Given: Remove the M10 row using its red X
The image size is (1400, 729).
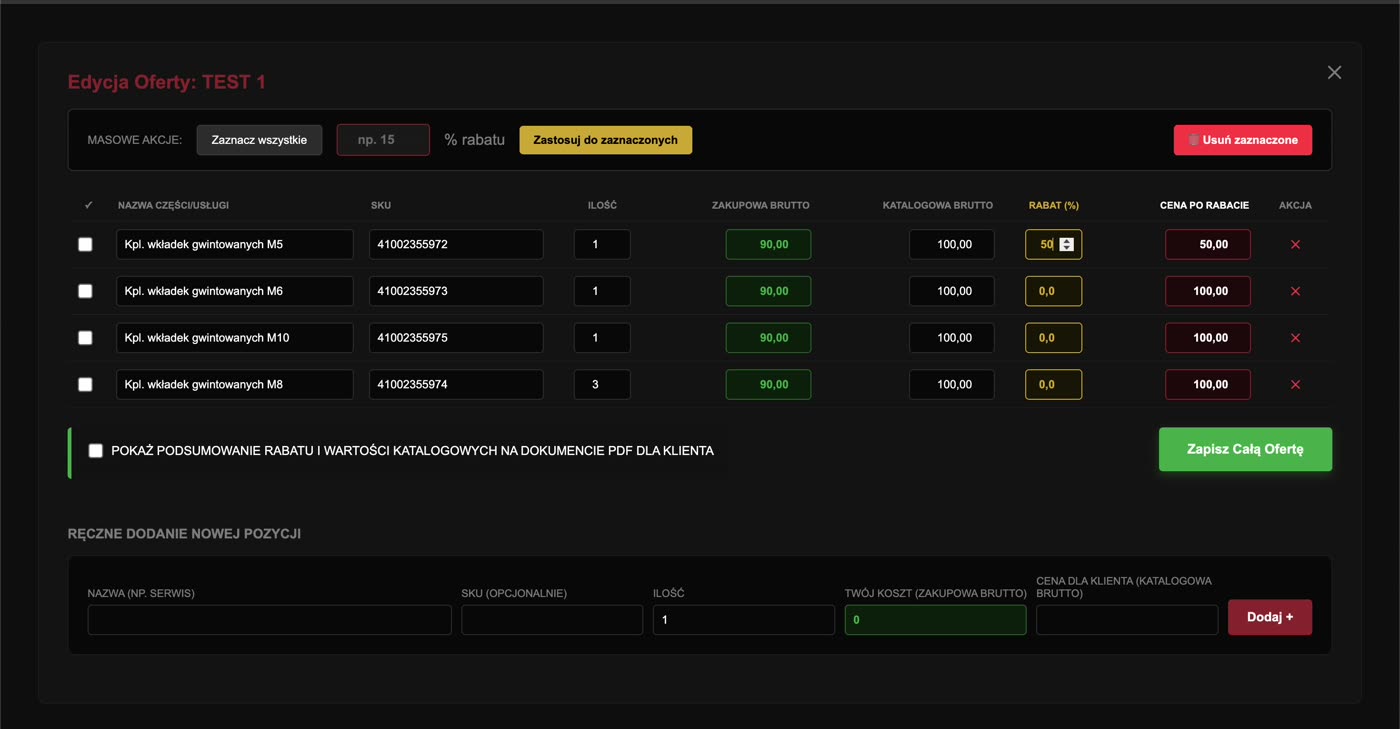Looking at the screenshot, I should pos(1295,338).
